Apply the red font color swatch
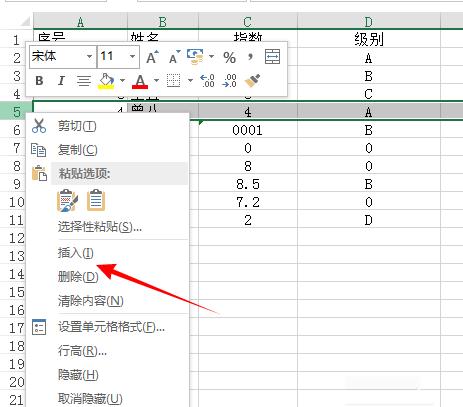This screenshot has height=407, width=463. click(140, 81)
